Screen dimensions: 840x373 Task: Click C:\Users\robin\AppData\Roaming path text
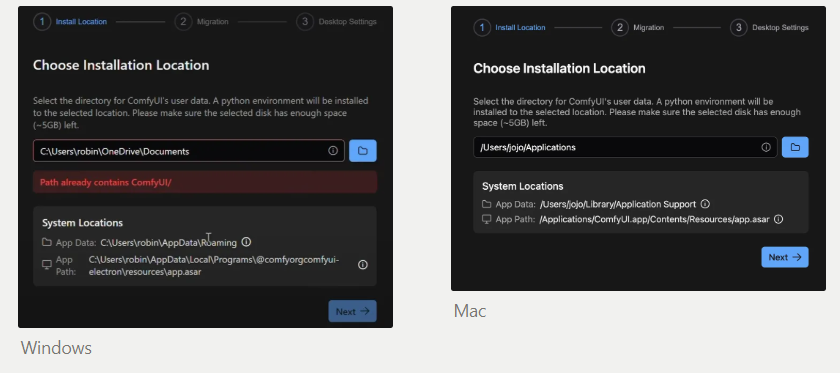coord(168,243)
